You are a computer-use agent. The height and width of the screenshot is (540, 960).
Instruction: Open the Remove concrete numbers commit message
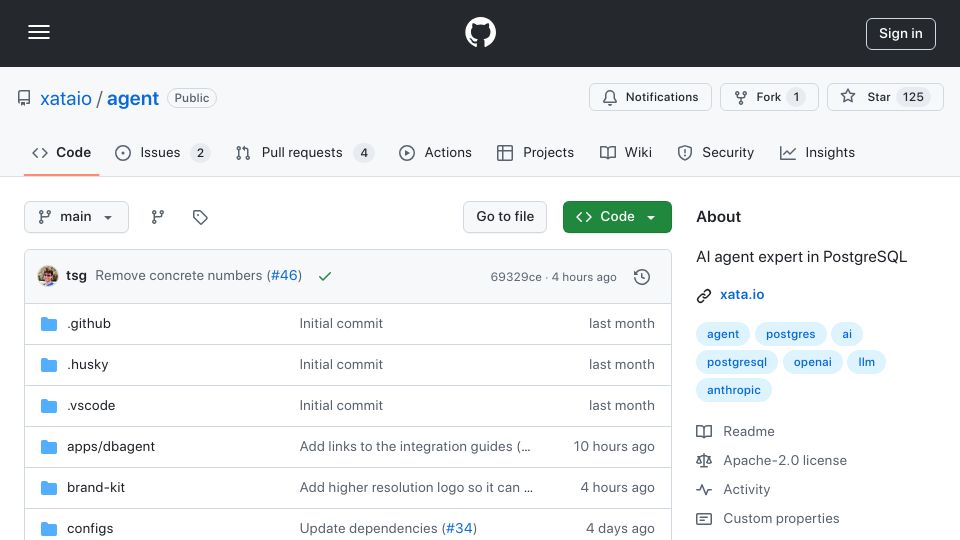[x=179, y=276]
